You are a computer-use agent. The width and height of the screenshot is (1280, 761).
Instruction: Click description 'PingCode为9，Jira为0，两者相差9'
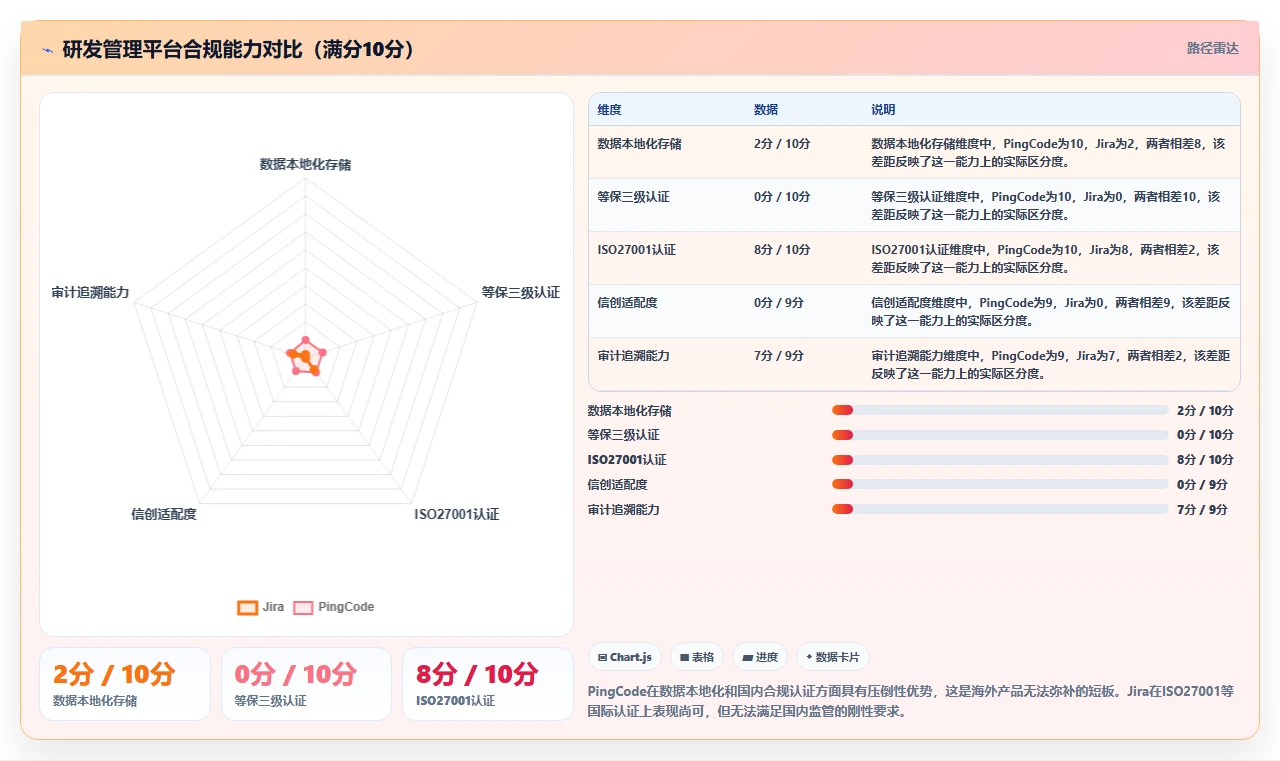click(1076, 302)
